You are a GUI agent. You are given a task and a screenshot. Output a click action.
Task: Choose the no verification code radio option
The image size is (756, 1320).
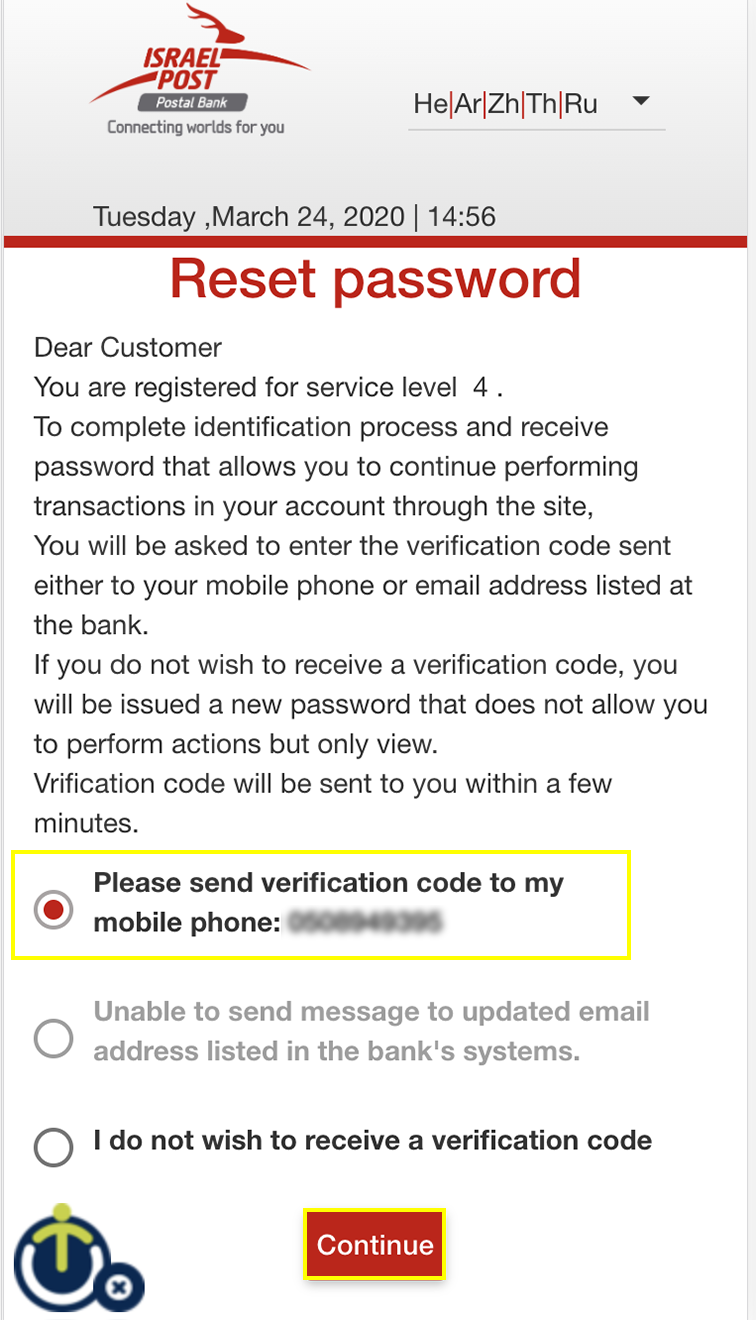pos(54,1146)
